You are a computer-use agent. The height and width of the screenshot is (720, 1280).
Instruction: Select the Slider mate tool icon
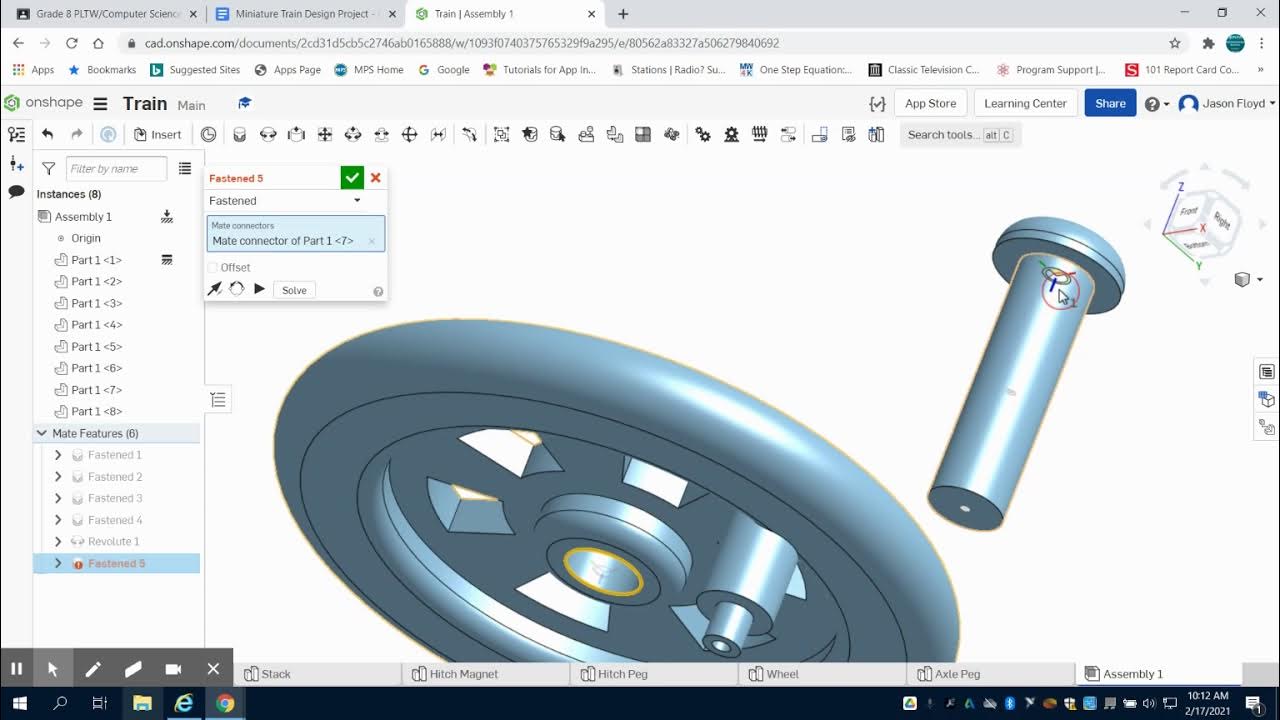pyautogui.click(x=296, y=134)
